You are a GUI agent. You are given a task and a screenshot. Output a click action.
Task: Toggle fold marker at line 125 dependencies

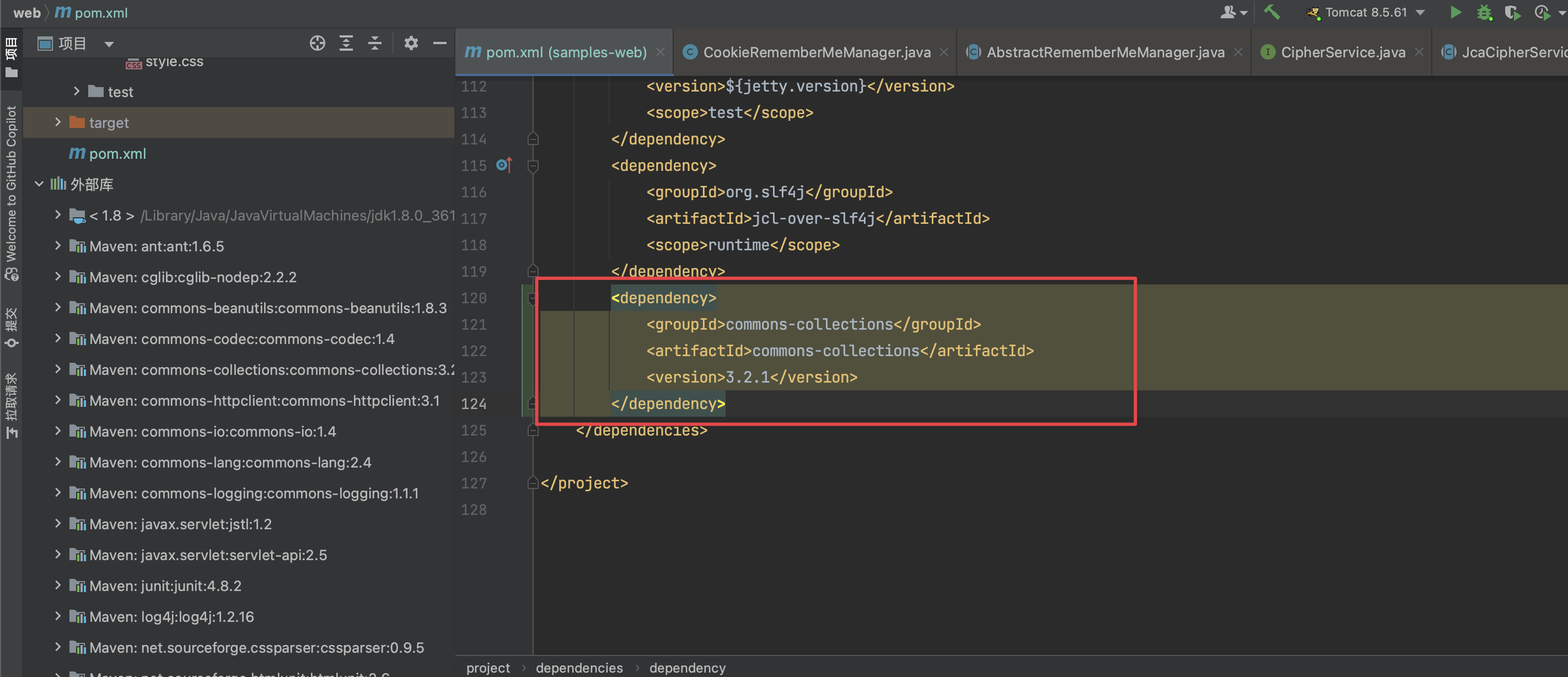click(x=533, y=430)
